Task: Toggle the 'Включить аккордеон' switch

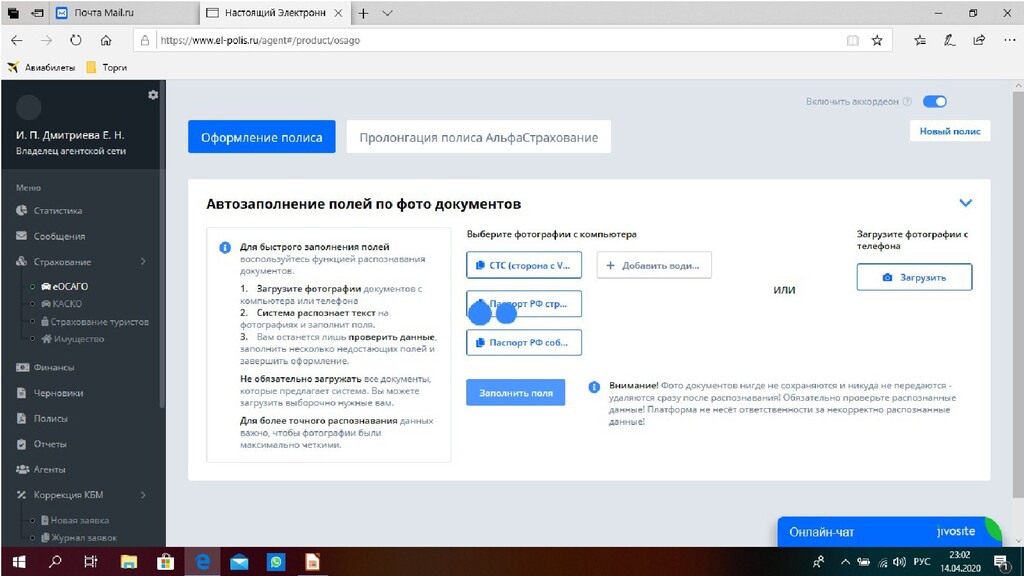Action: (935, 101)
